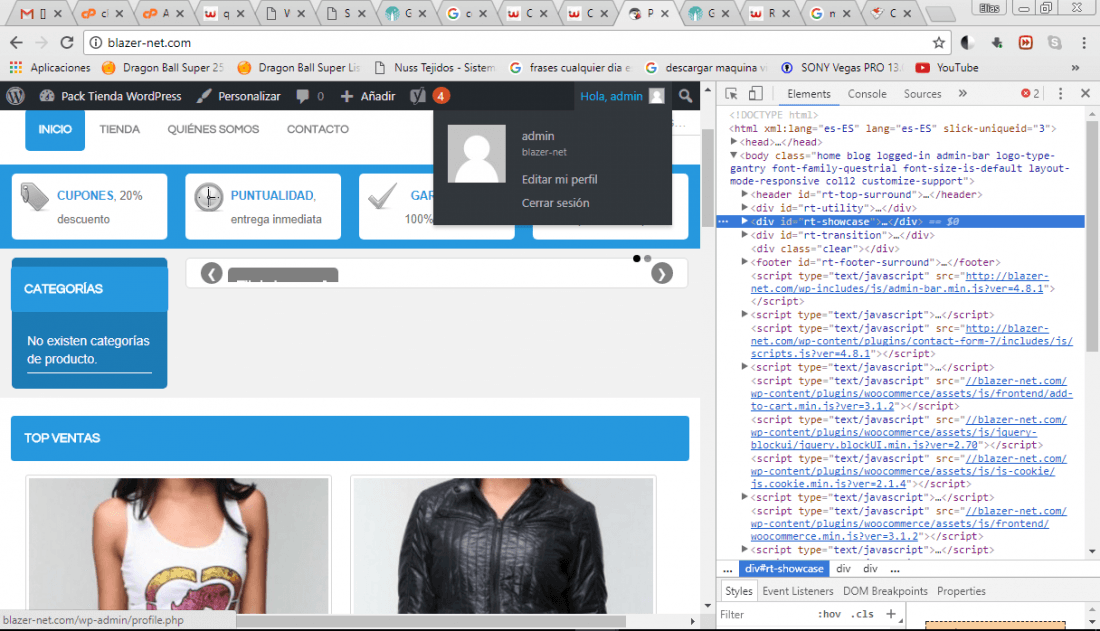Open the Chrome three-dot menu
This screenshot has height=631, width=1100.
tap(1084, 43)
